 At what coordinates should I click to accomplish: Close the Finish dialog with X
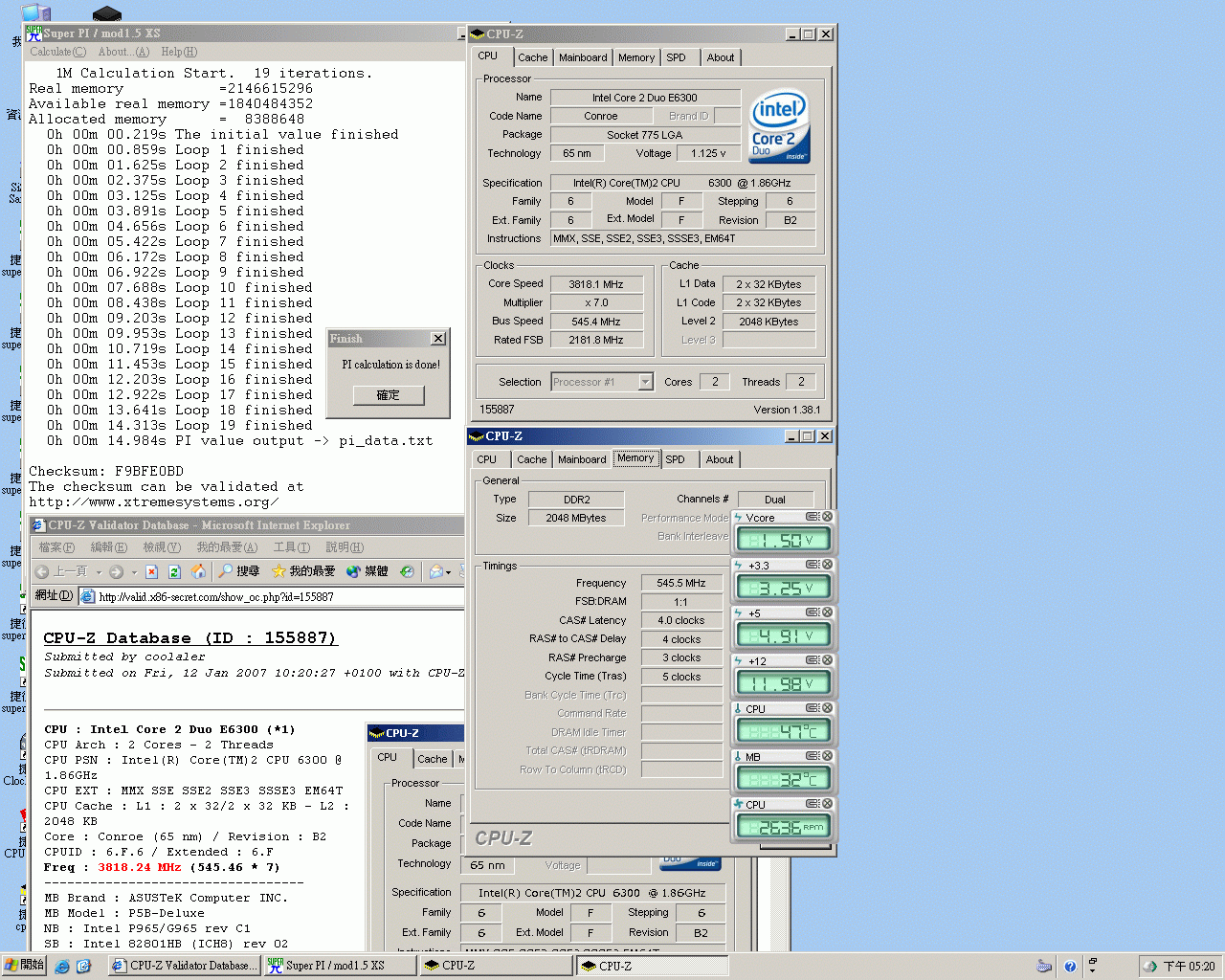pos(437,339)
